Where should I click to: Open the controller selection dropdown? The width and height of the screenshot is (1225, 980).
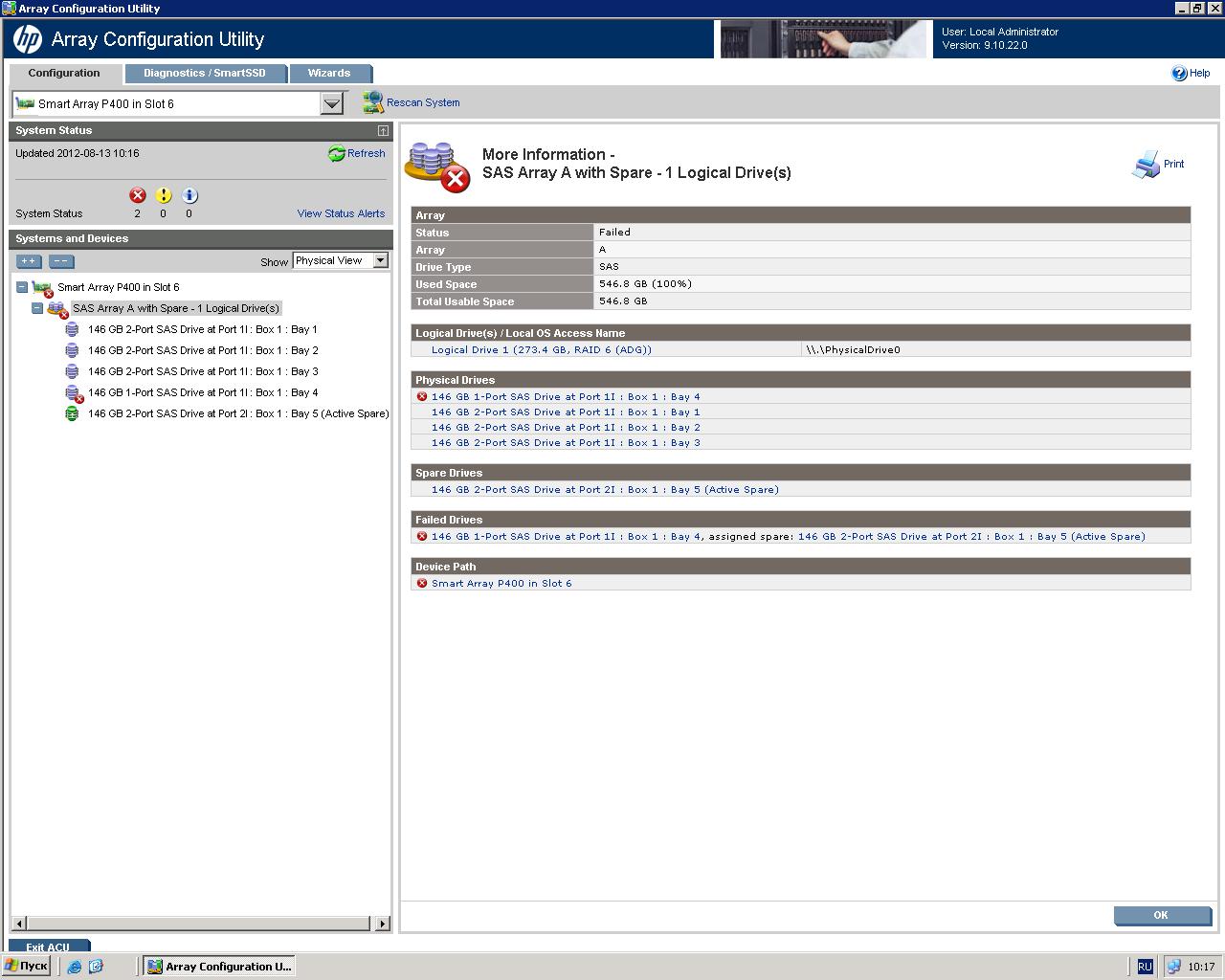(x=331, y=103)
